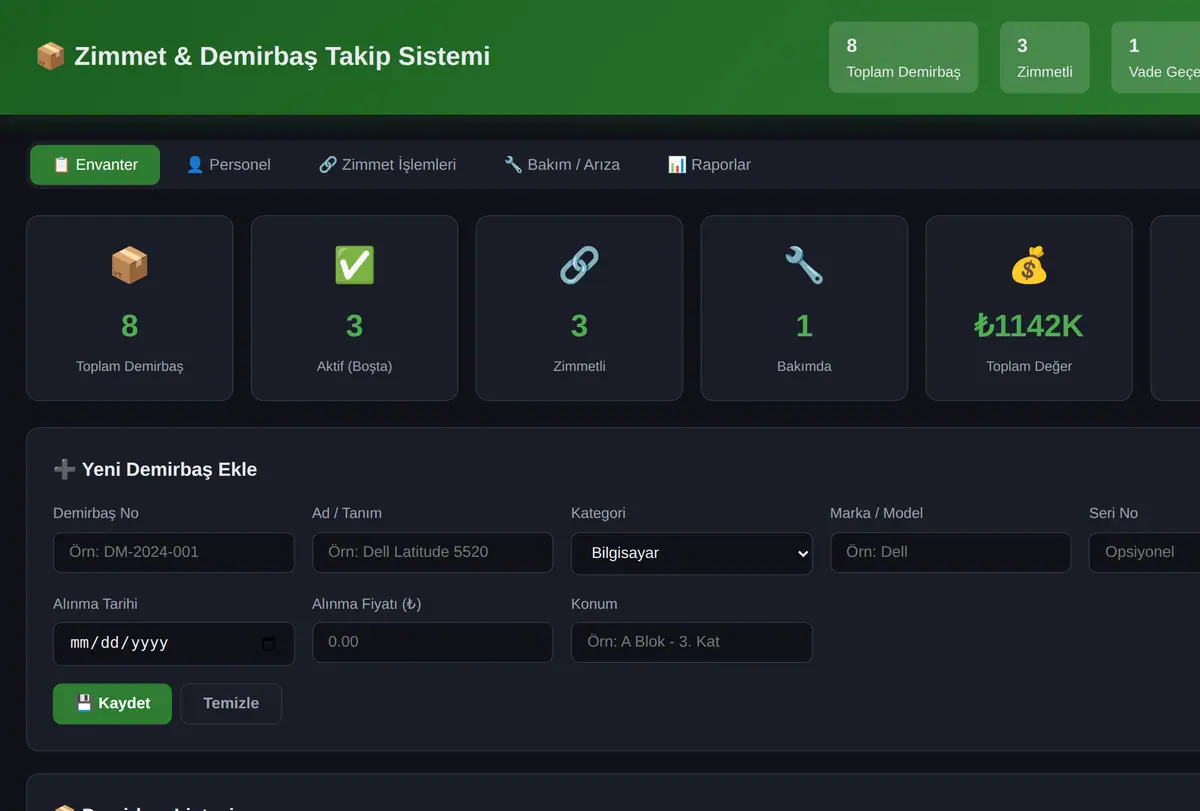This screenshot has width=1200, height=811.
Task: Go to the Zimmet İşlemleri tab
Action: (x=387, y=165)
